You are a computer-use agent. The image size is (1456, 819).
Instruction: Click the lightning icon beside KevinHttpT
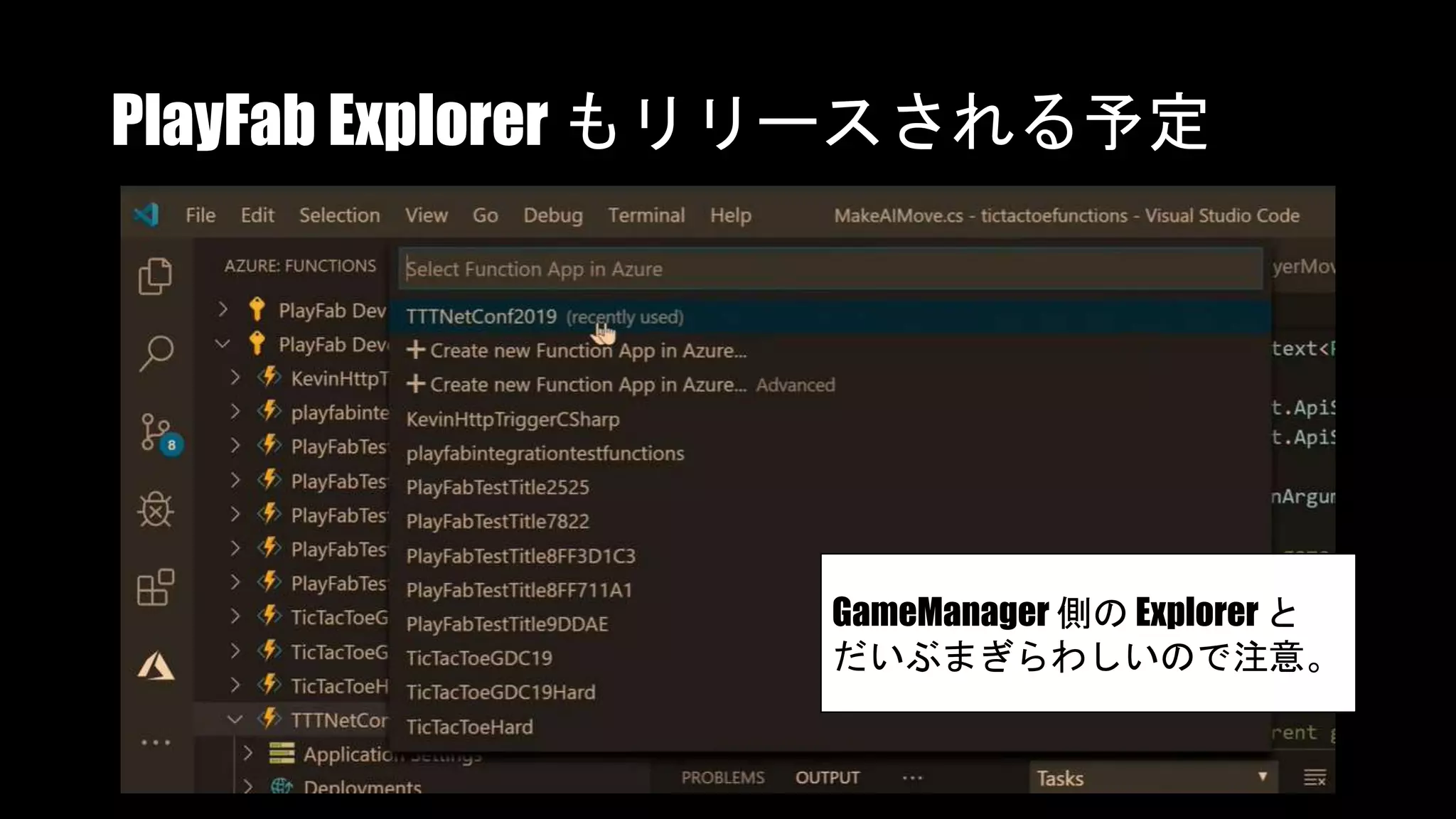click(x=269, y=378)
